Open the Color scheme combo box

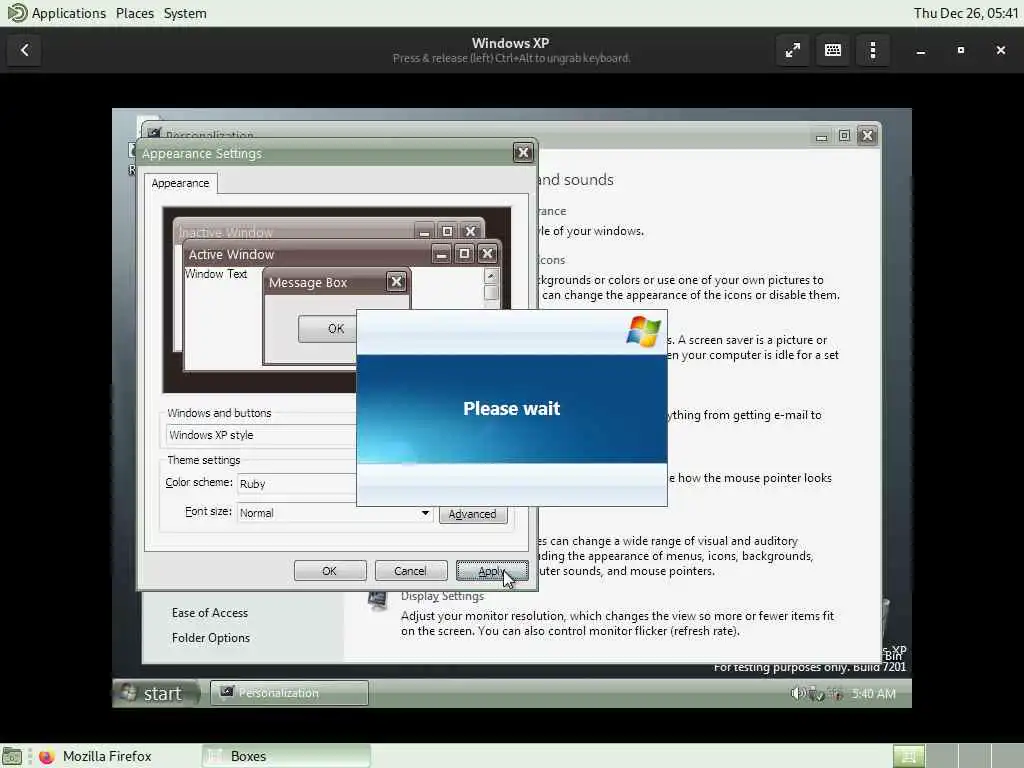pos(296,484)
